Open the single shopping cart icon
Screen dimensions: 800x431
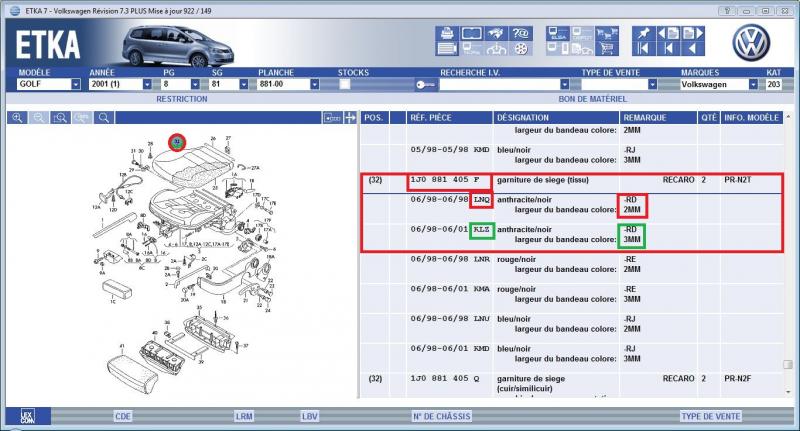pyautogui.click(x=607, y=49)
